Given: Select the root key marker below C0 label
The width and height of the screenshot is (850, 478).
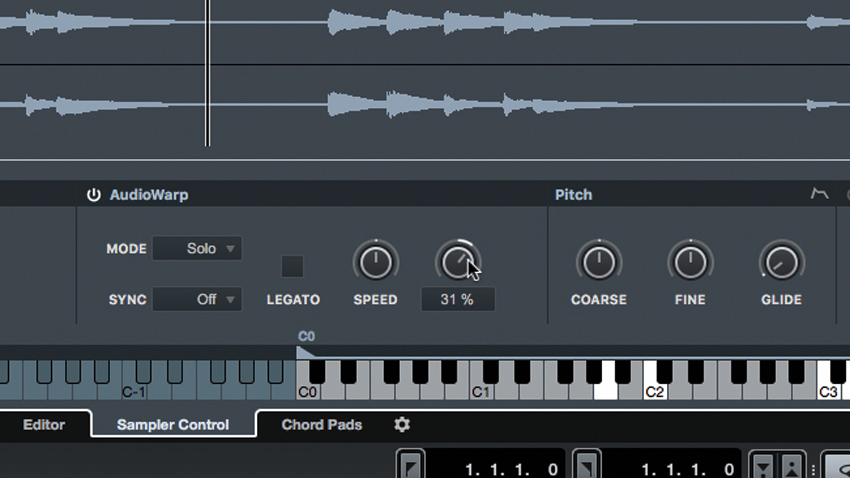Looking at the screenshot, I should 304,353.
